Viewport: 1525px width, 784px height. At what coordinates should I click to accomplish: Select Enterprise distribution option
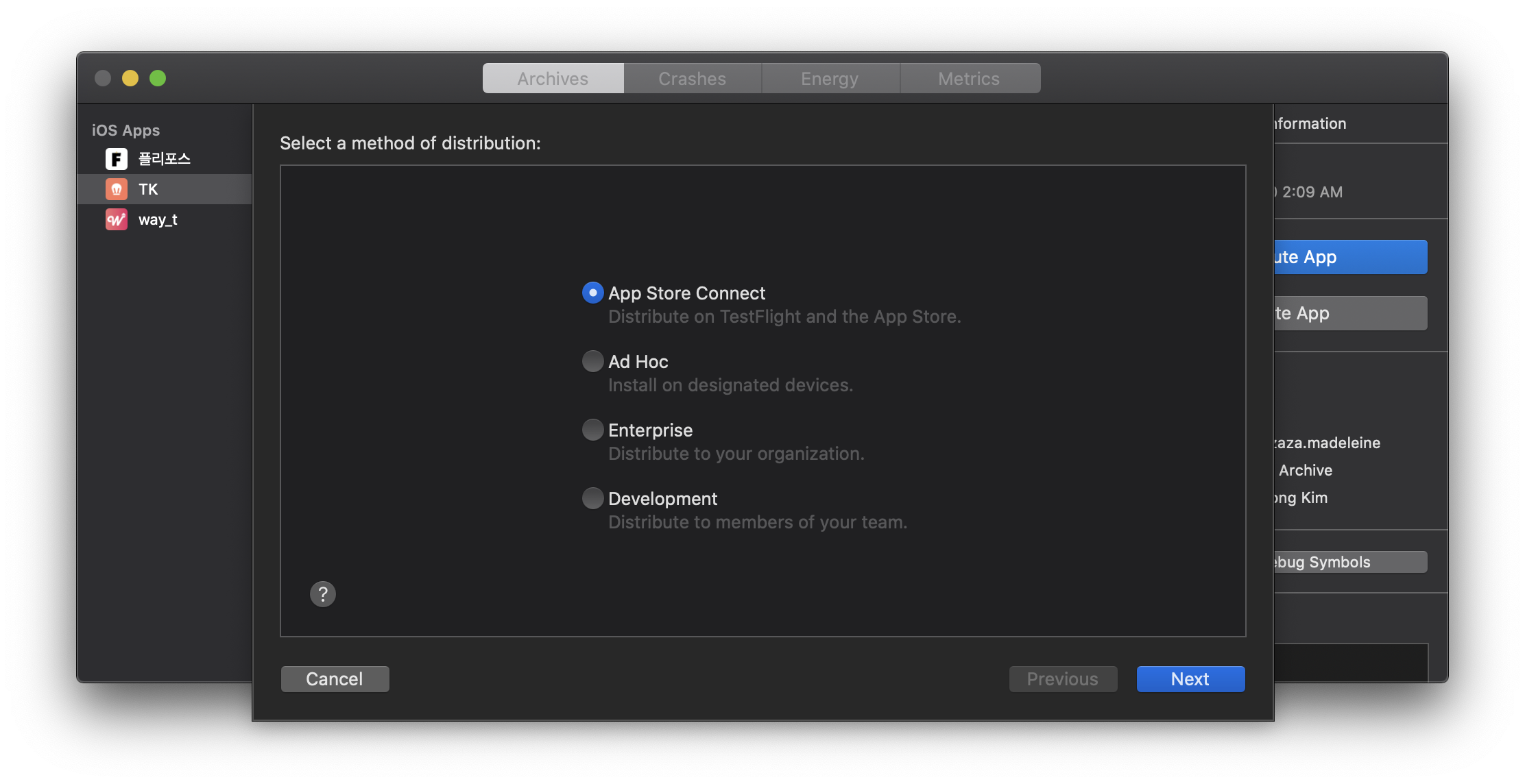point(593,430)
